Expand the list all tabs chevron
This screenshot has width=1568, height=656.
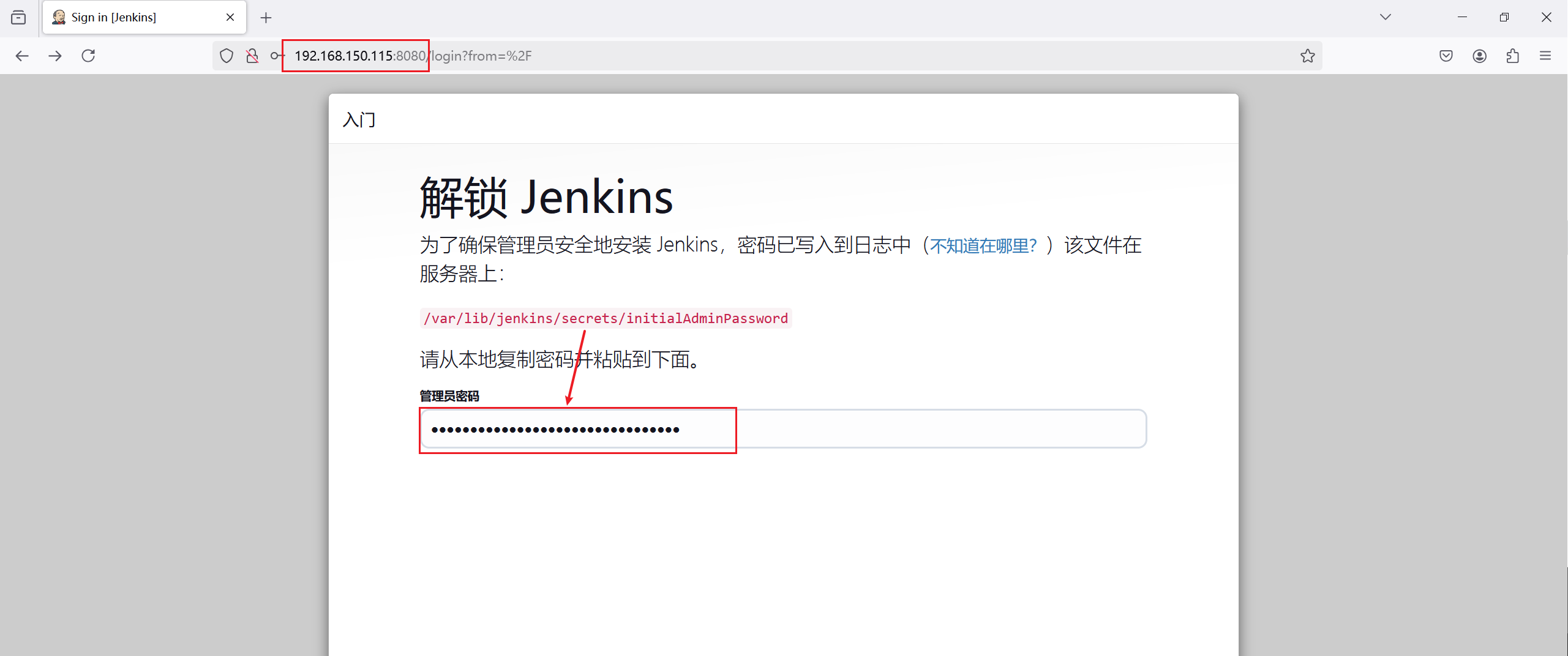[x=1386, y=17]
